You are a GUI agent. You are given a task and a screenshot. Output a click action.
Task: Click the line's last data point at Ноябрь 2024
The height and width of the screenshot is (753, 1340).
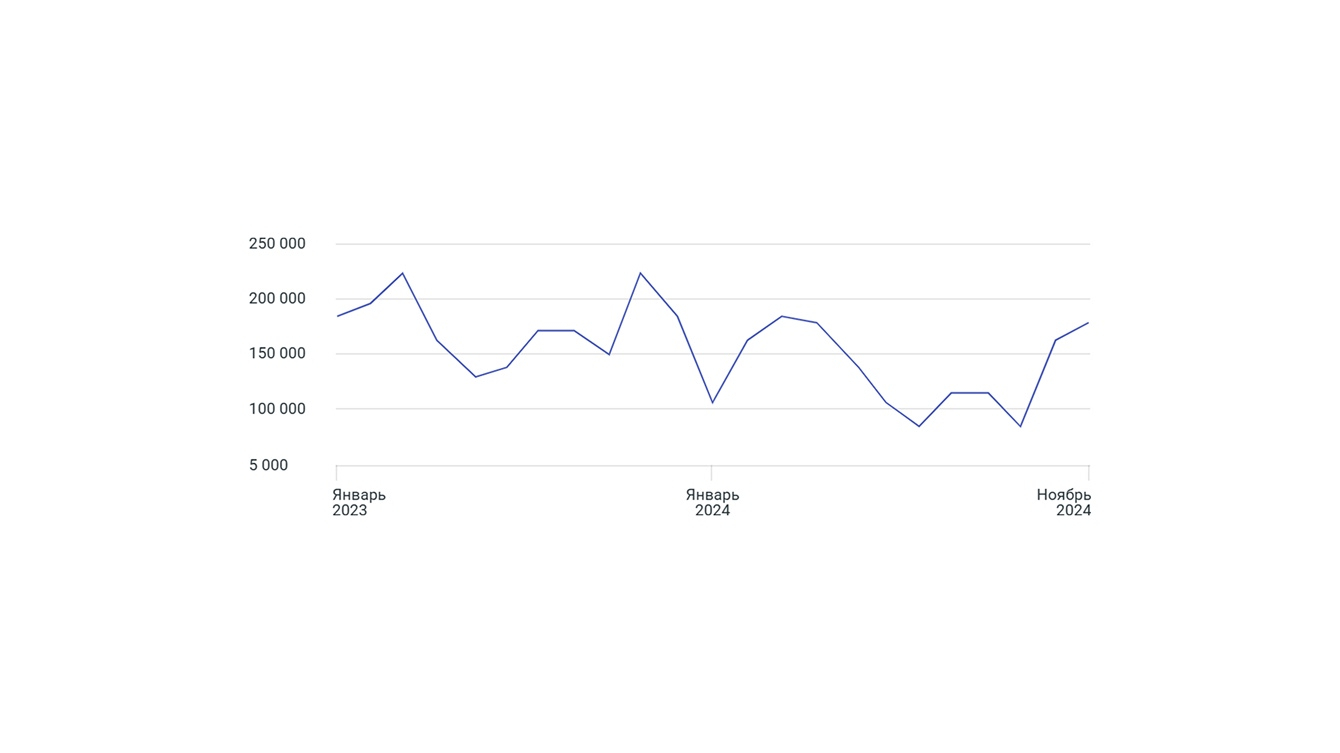(x=1088, y=323)
